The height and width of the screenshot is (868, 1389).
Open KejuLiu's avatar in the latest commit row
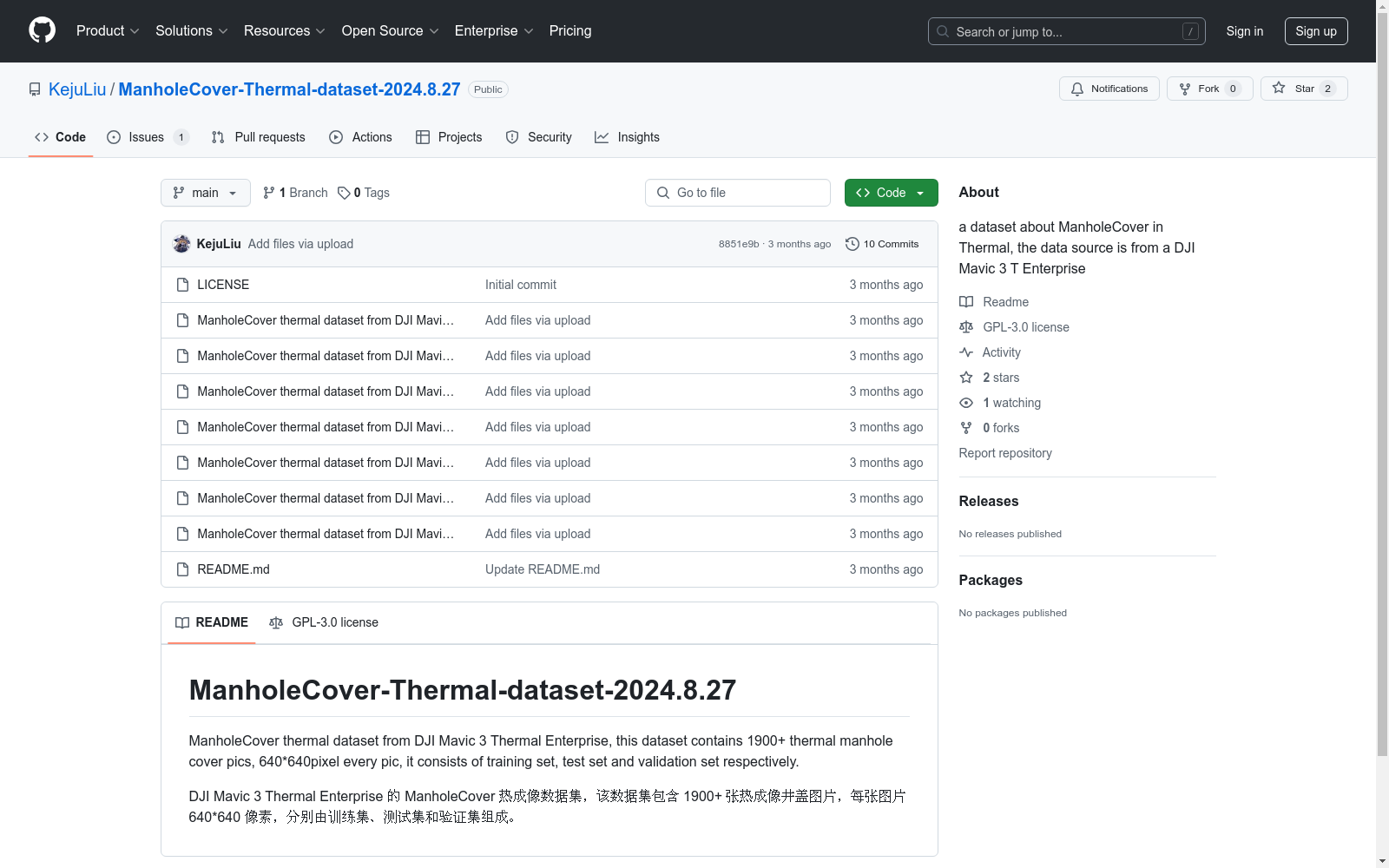point(181,244)
